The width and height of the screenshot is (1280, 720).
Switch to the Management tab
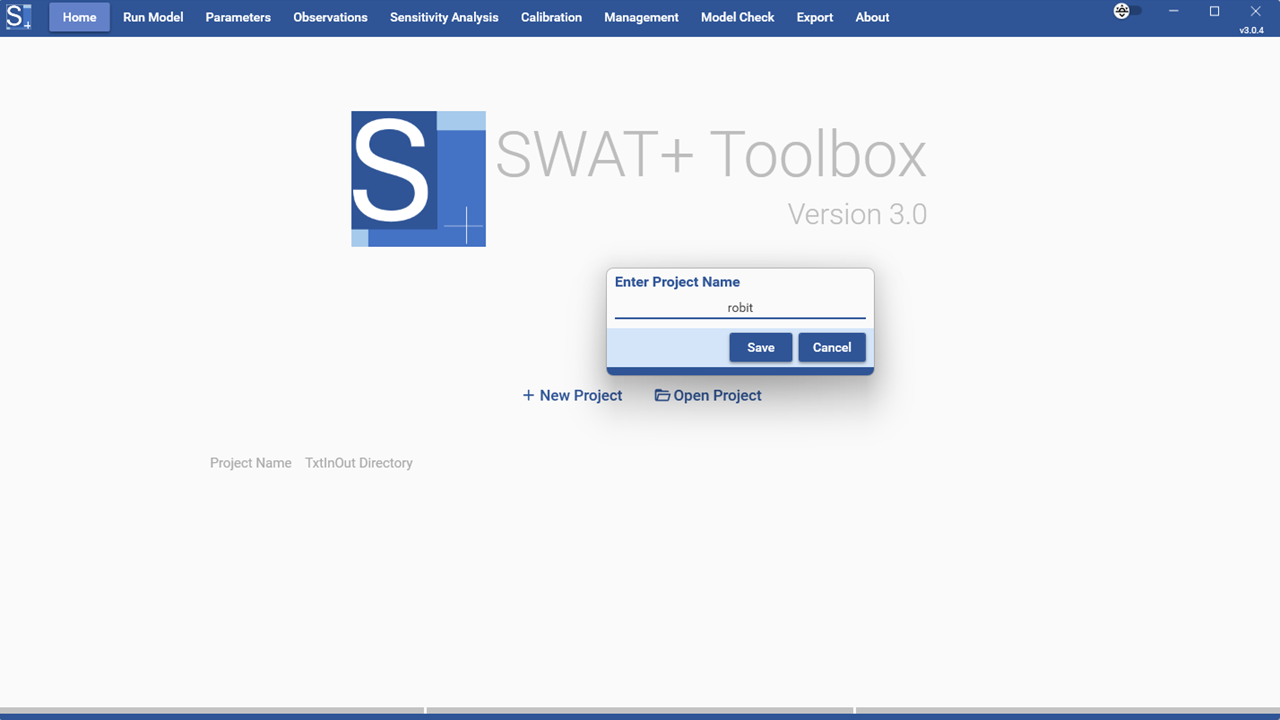[x=641, y=17]
